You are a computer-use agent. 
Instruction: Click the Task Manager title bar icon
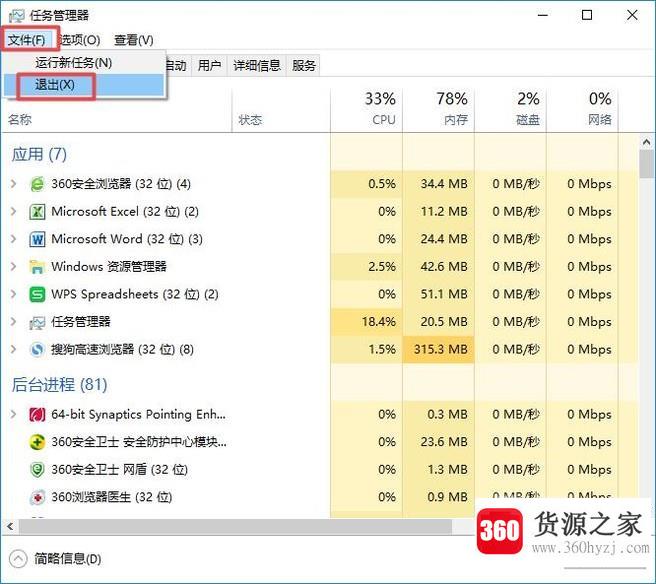(17, 16)
